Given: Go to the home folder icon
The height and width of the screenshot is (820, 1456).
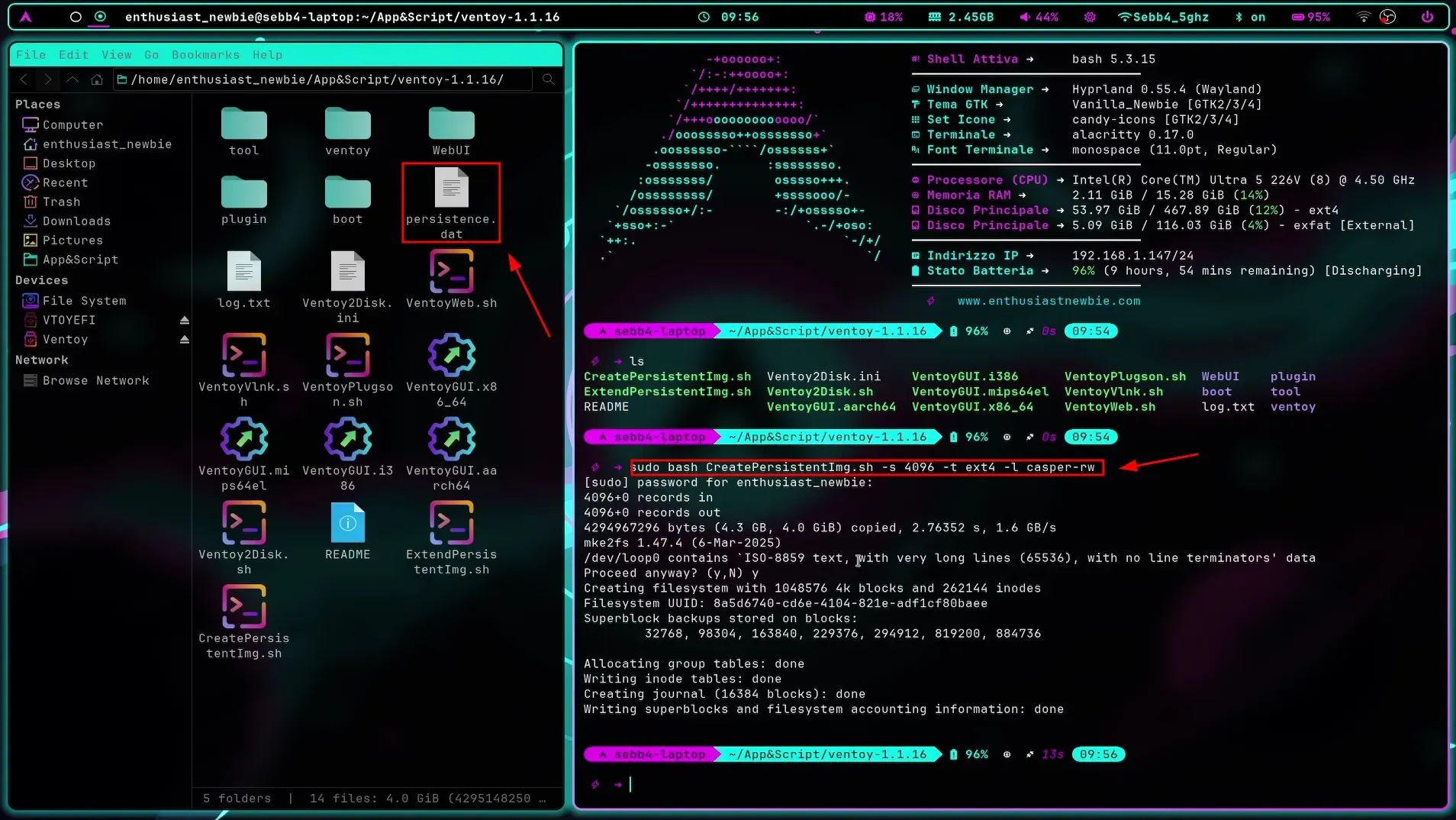Looking at the screenshot, I should 97,79.
